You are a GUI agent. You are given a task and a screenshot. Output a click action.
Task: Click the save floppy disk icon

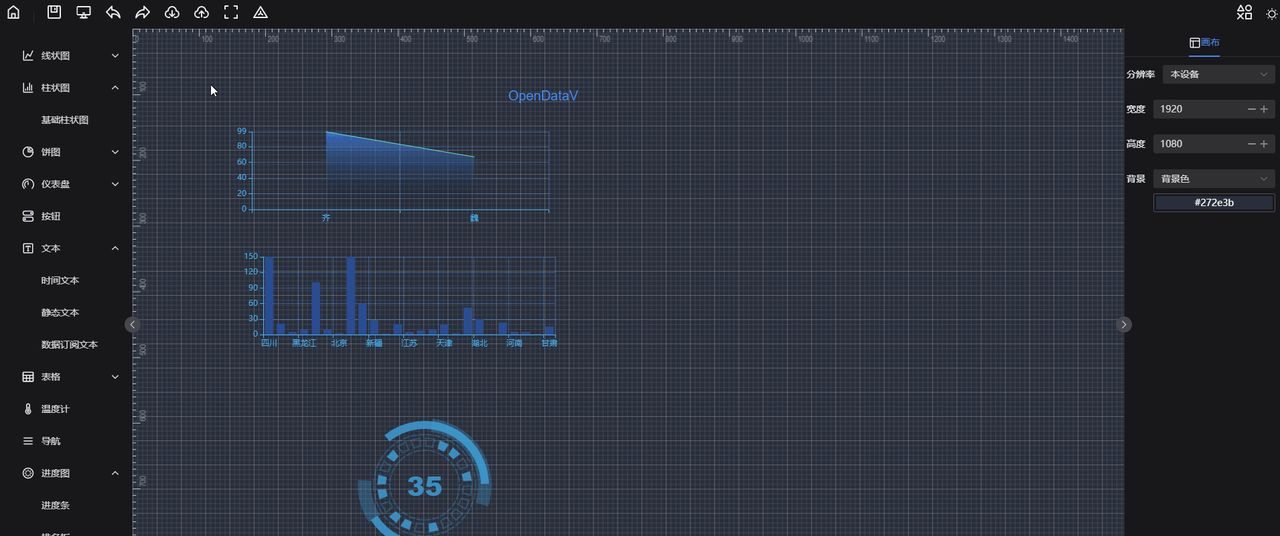pos(54,13)
